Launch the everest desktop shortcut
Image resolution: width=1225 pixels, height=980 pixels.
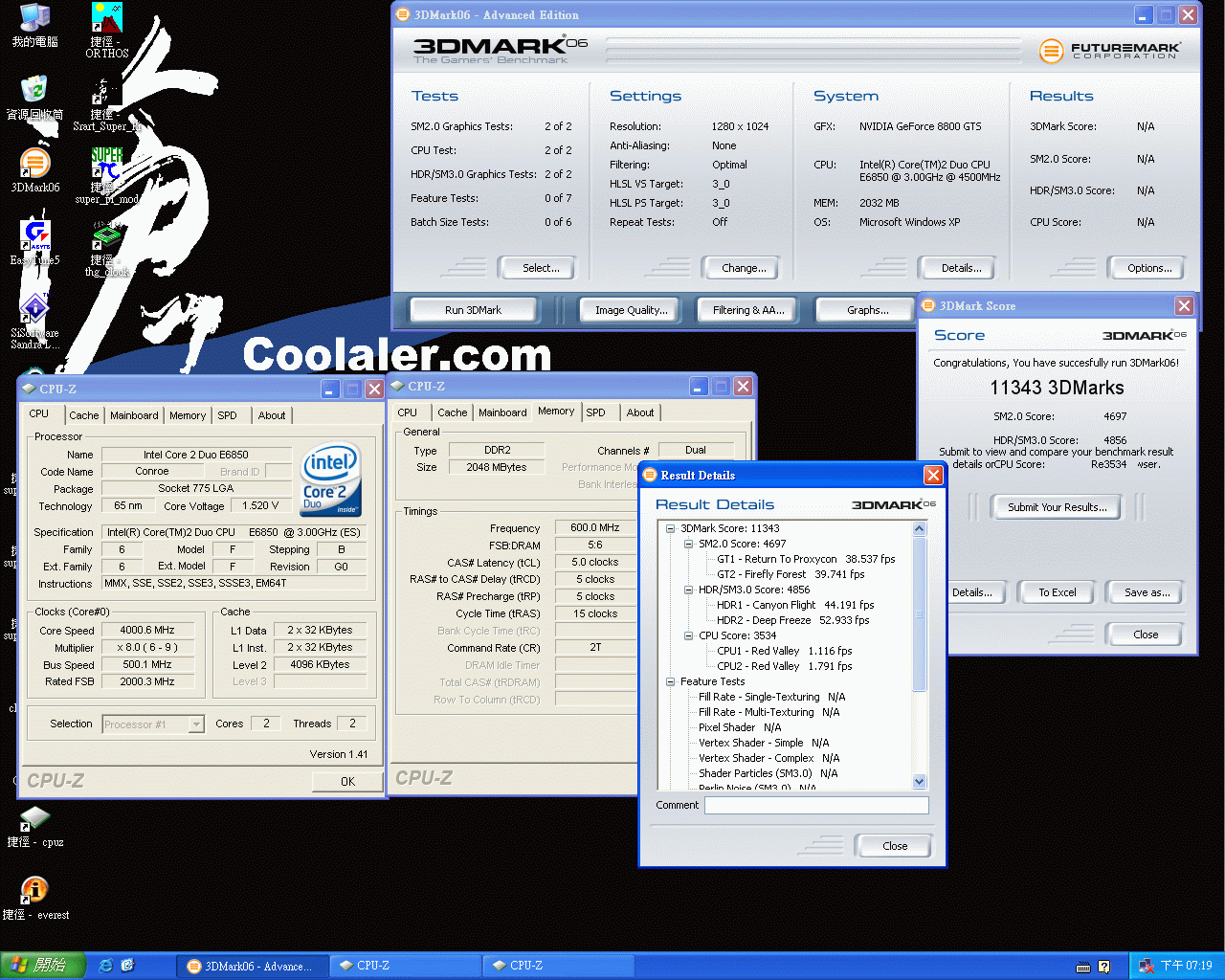tap(34, 900)
